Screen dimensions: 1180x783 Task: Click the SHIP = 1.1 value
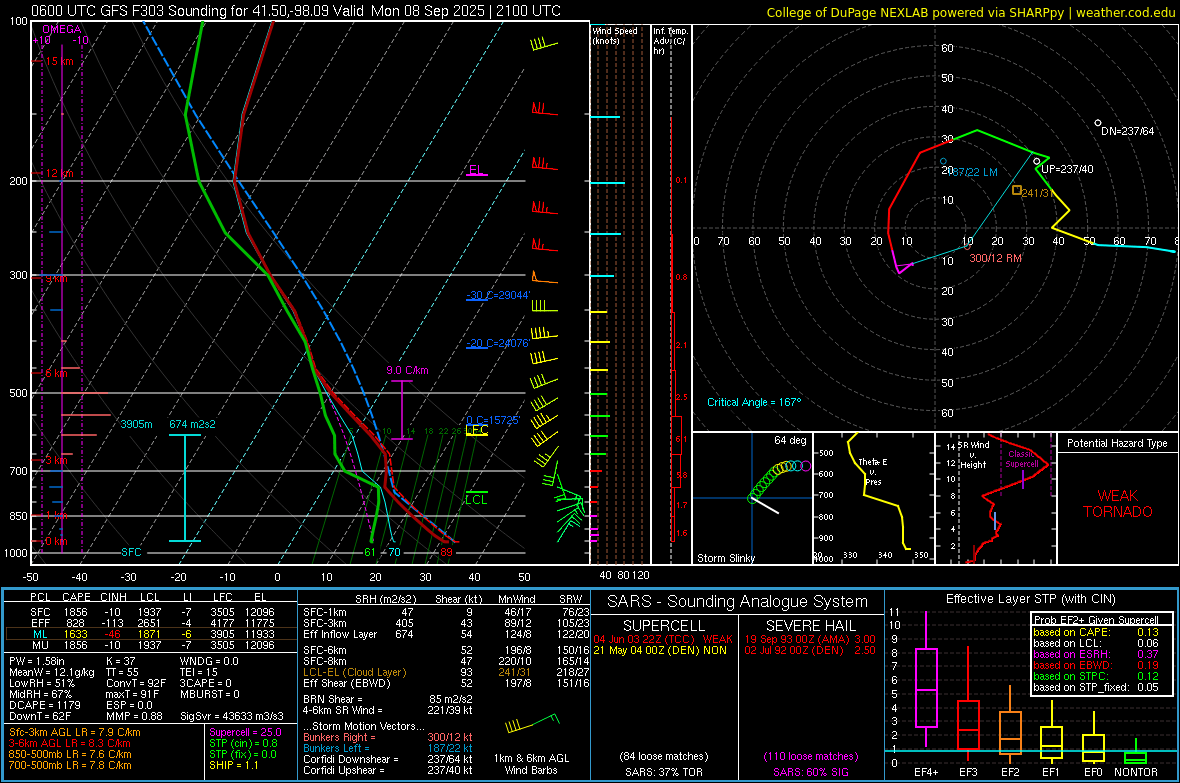click(234, 765)
